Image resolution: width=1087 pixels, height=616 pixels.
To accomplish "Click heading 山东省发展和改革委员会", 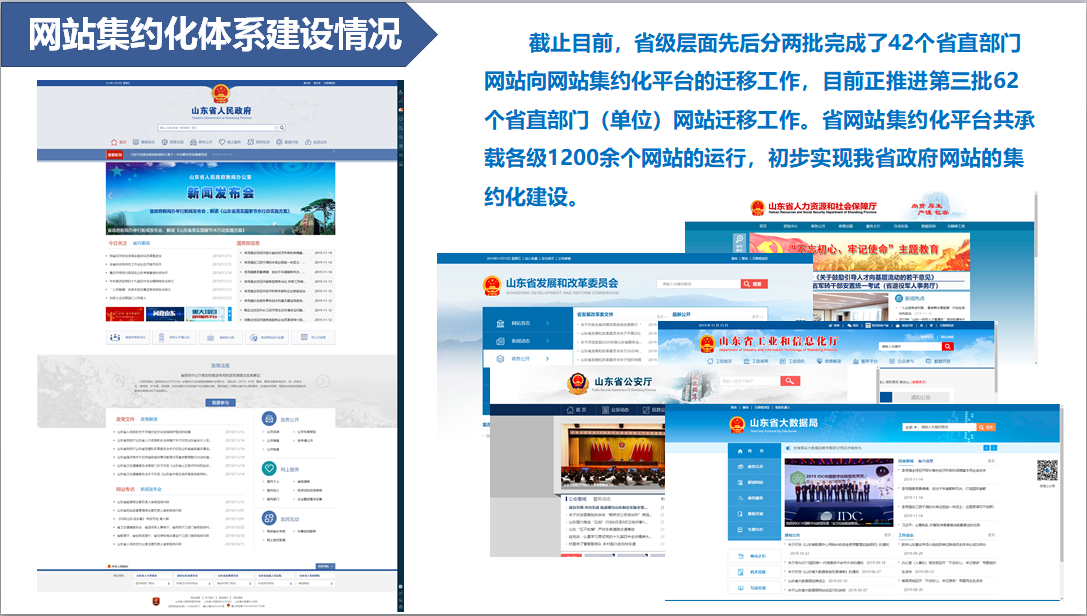I will pos(562,283).
